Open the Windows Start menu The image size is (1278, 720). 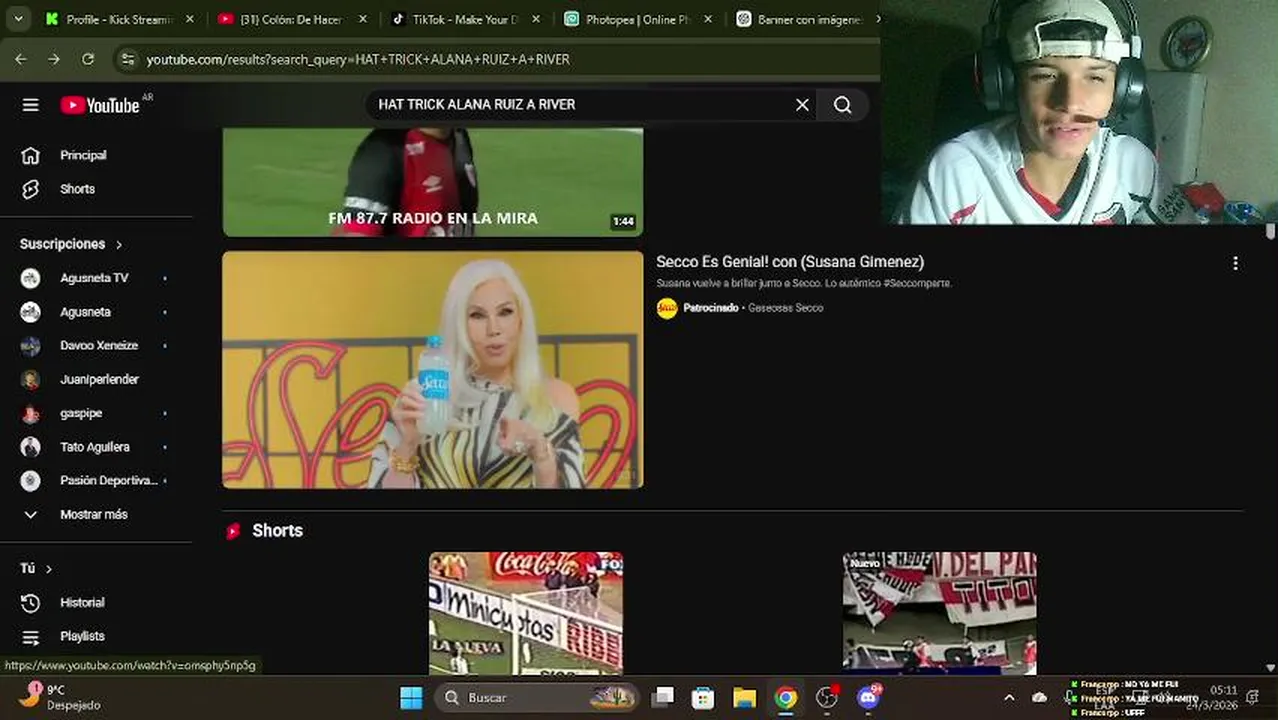[x=411, y=698]
